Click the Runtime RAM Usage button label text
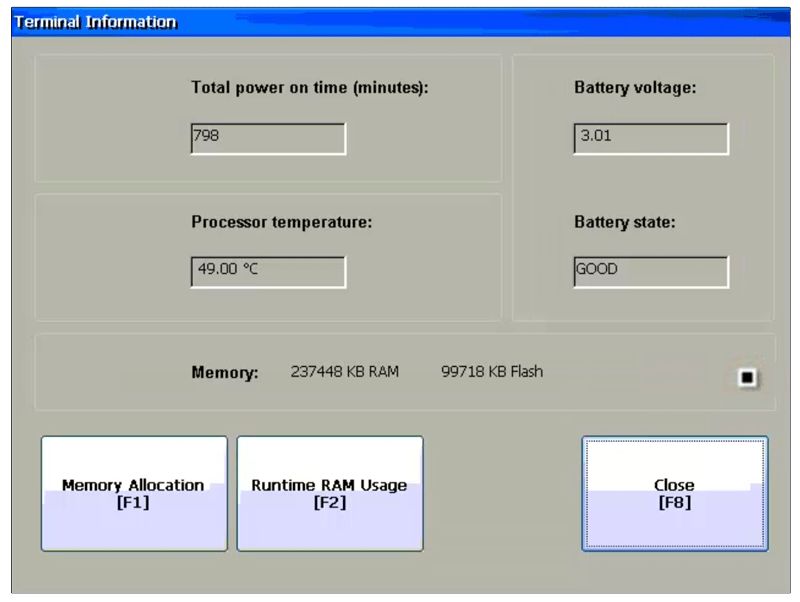Screen dimensions: 800x602 pos(331,485)
